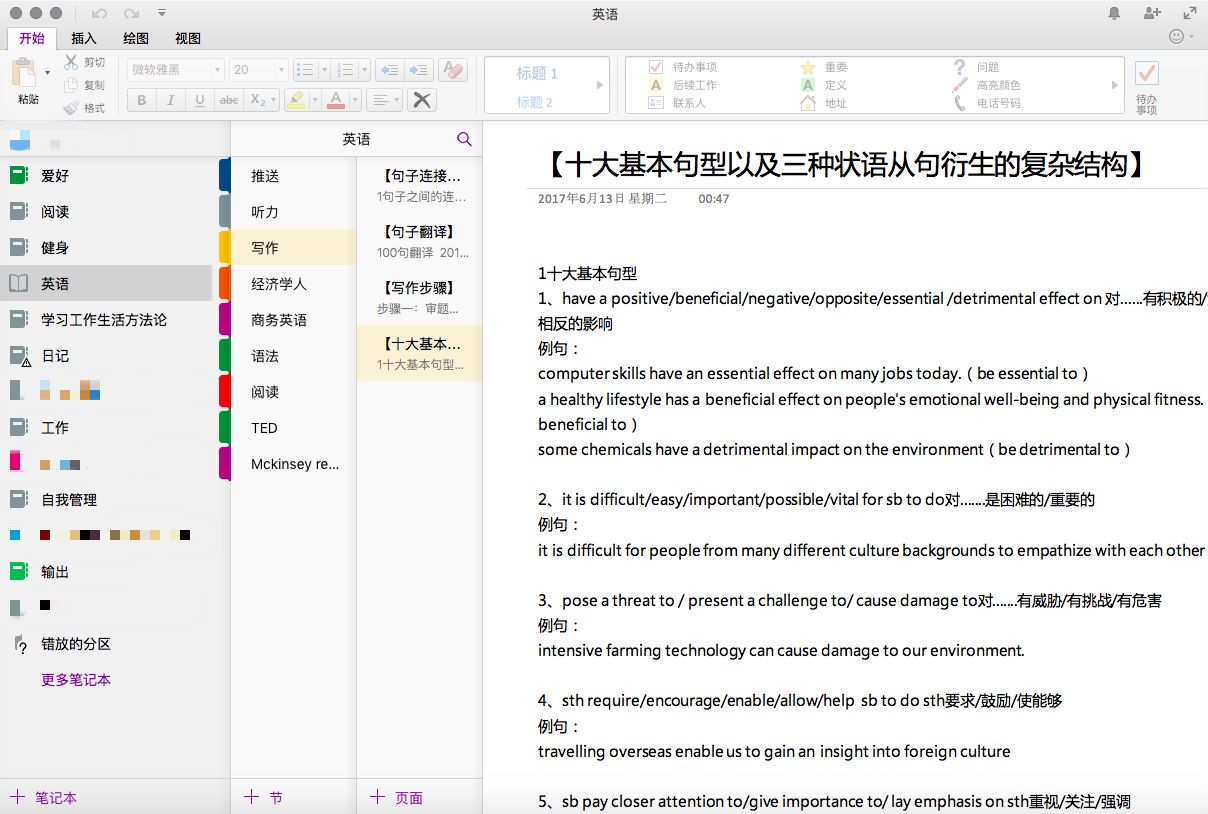Apply numbered list formatting
Viewport: 1208px width, 814px height.
(345, 70)
